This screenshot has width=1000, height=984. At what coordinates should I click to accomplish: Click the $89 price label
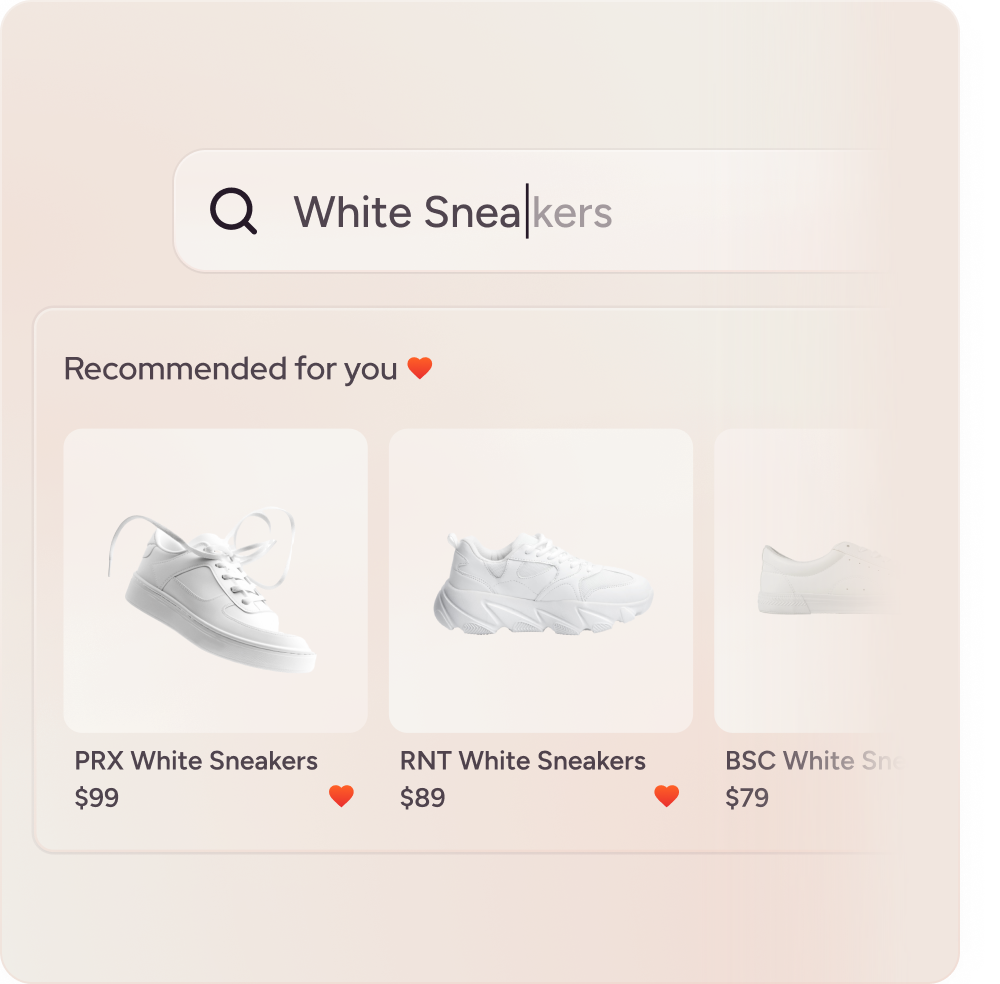point(422,797)
